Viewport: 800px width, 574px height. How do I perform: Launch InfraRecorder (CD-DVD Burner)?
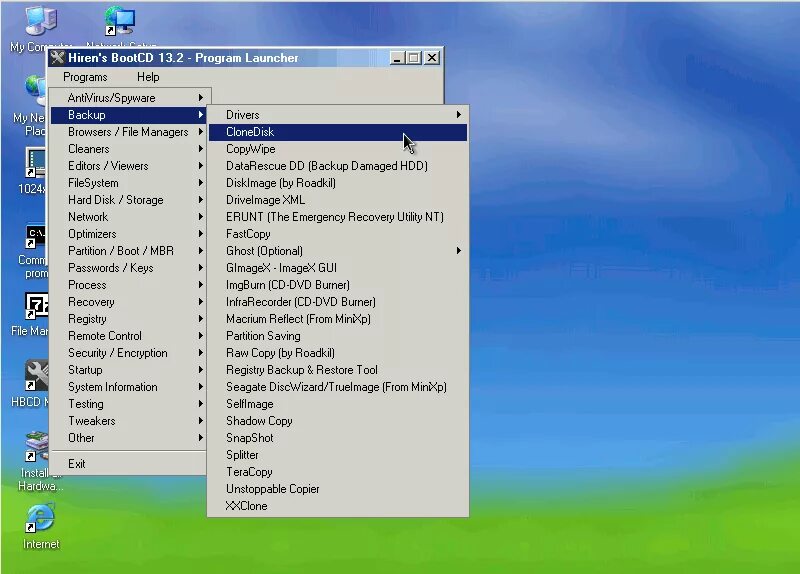[338, 302]
